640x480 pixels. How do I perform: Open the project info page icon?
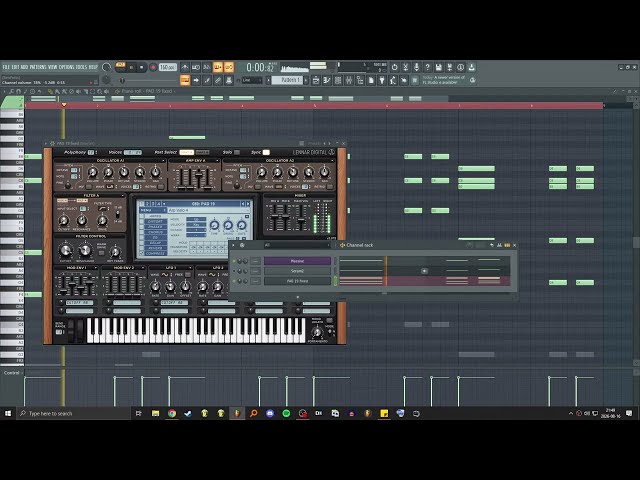click(371, 80)
